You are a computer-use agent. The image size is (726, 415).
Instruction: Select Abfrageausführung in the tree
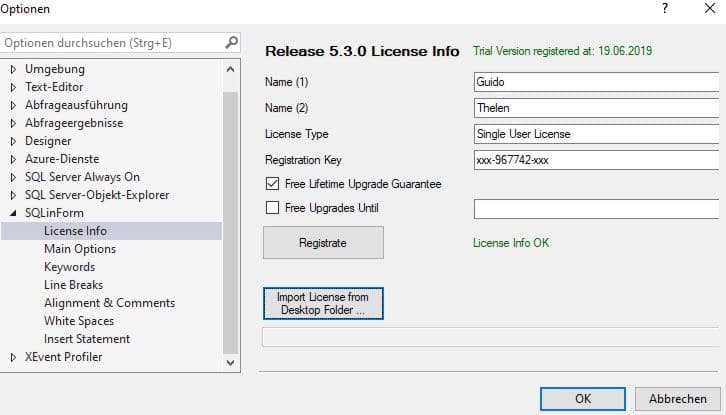point(76,105)
